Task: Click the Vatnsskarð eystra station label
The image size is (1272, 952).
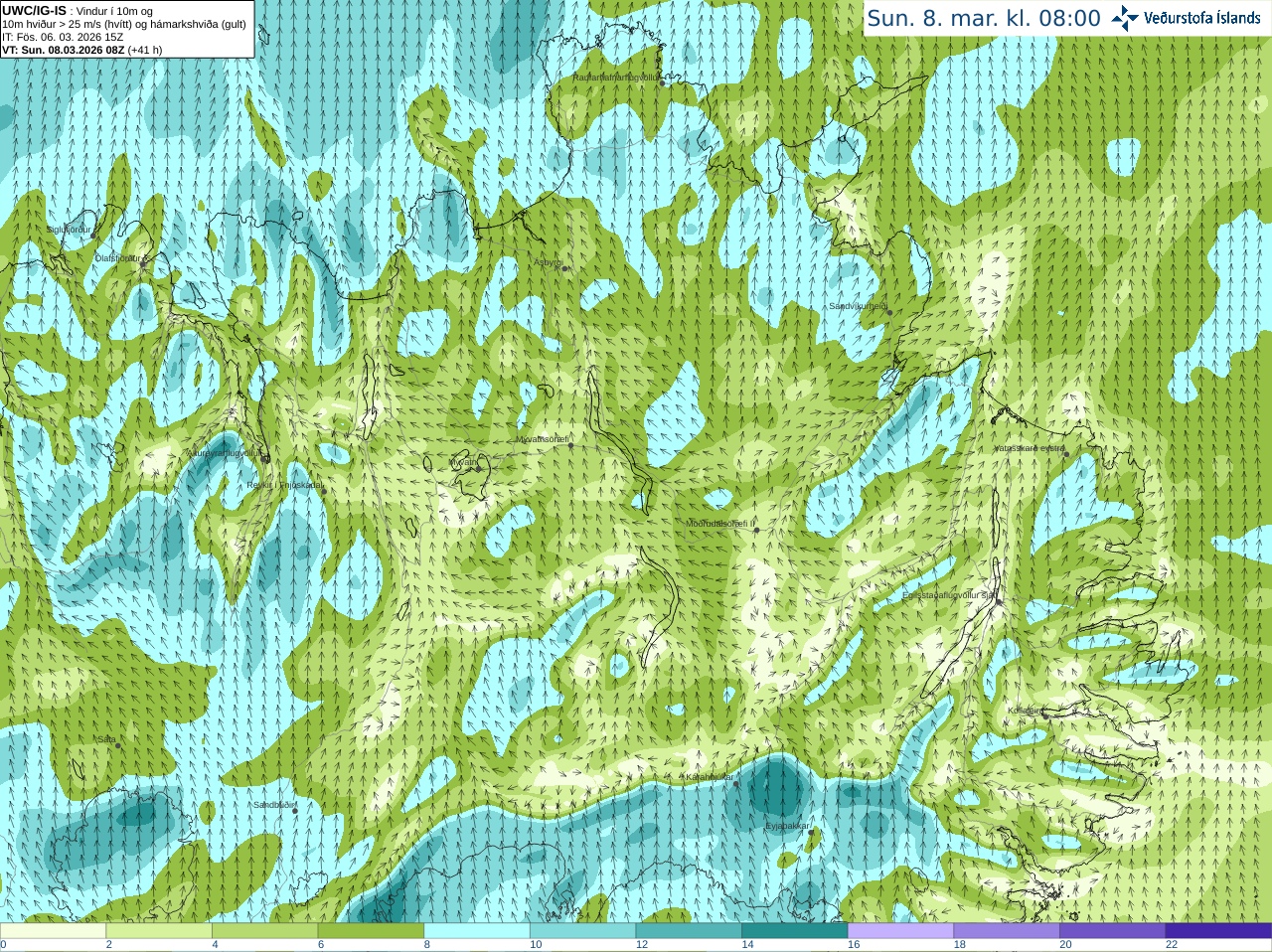Action: tap(1030, 448)
